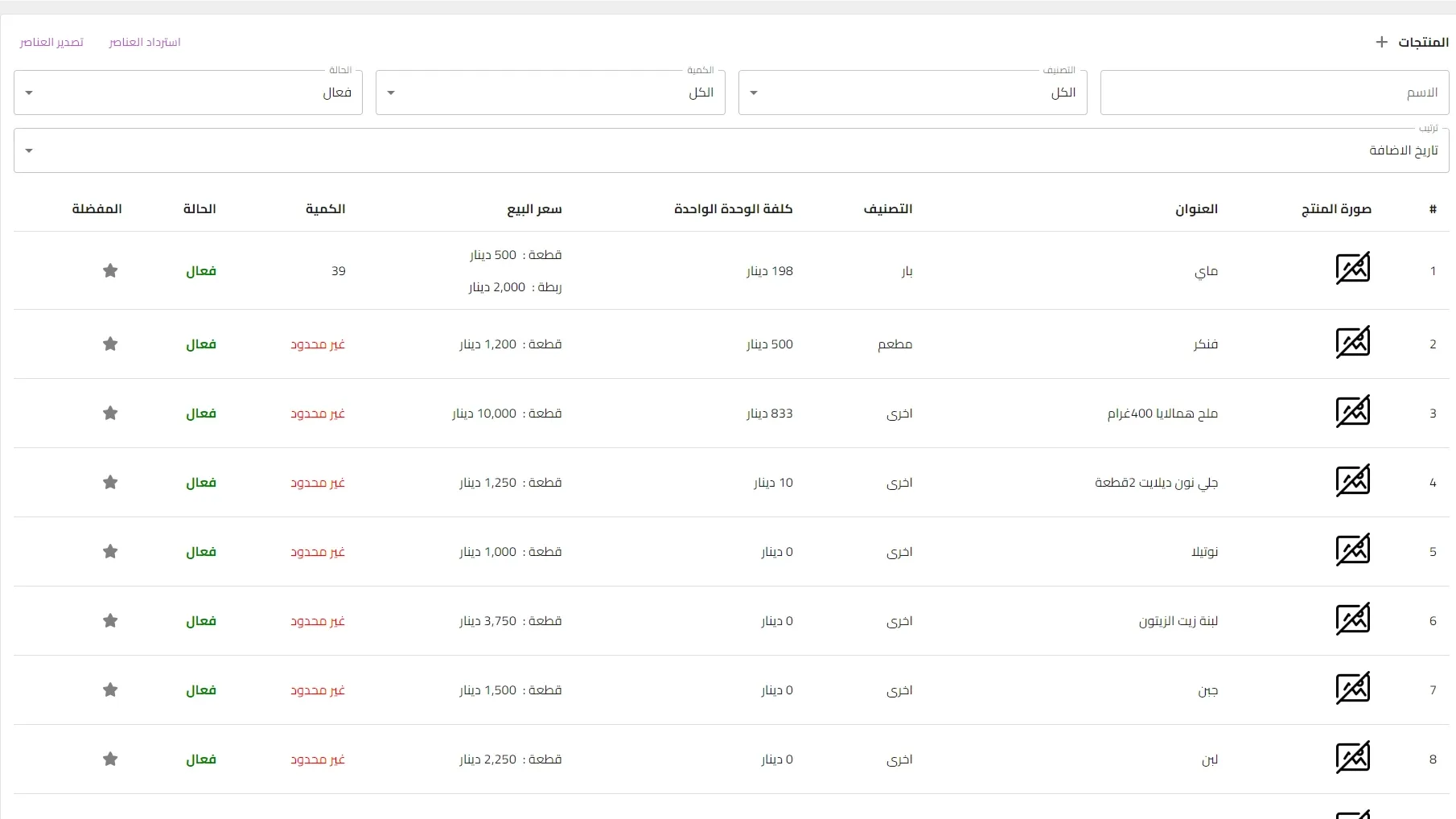Open the الحالة status dropdown

click(188, 93)
